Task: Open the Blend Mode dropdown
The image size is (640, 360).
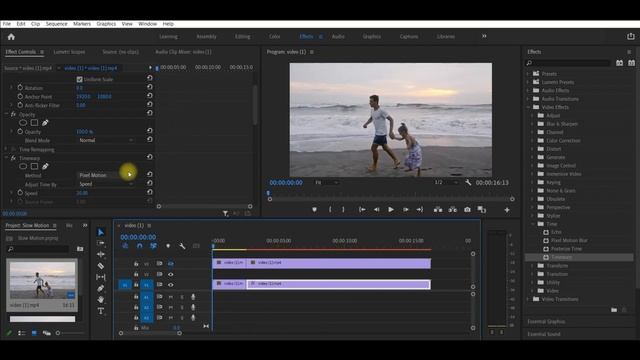Action: (x=107, y=140)
